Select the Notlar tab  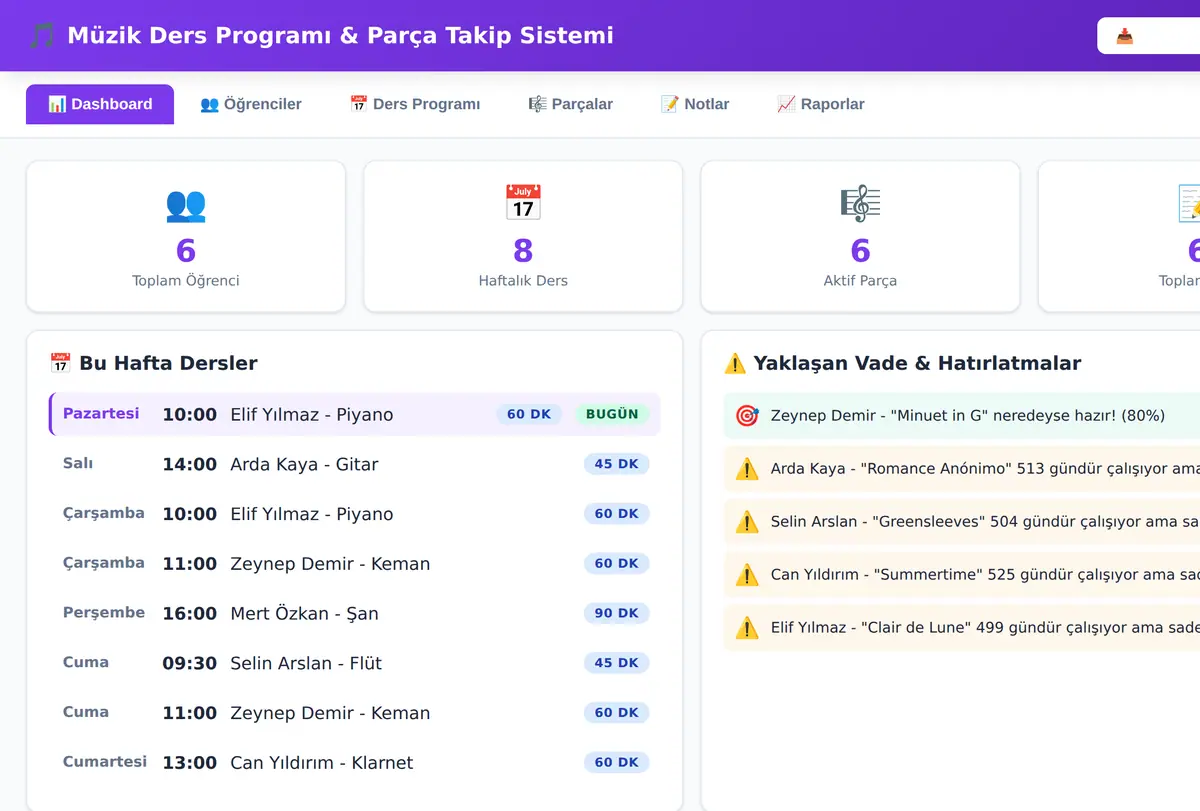click(695, 104)
